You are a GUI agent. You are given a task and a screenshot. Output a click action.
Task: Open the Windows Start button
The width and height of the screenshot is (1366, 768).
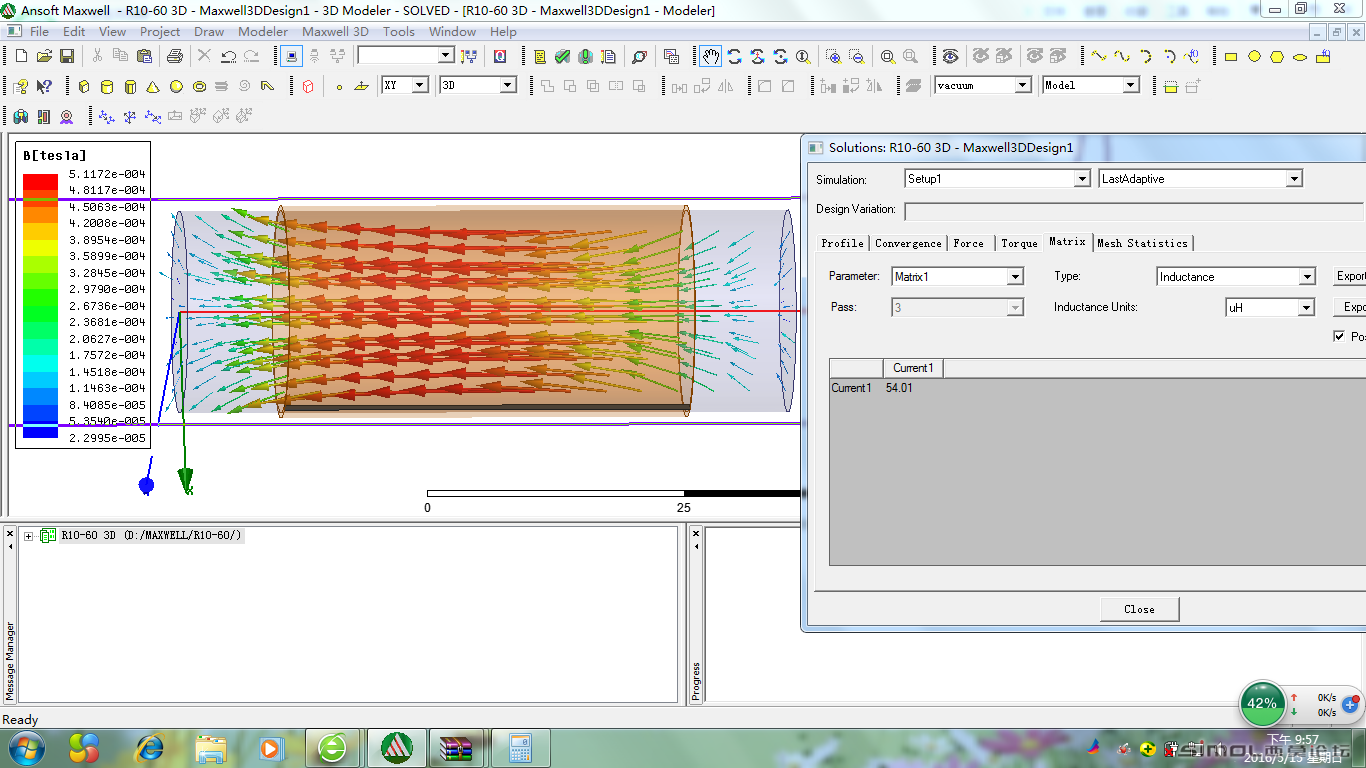click(x=25, y=747)
